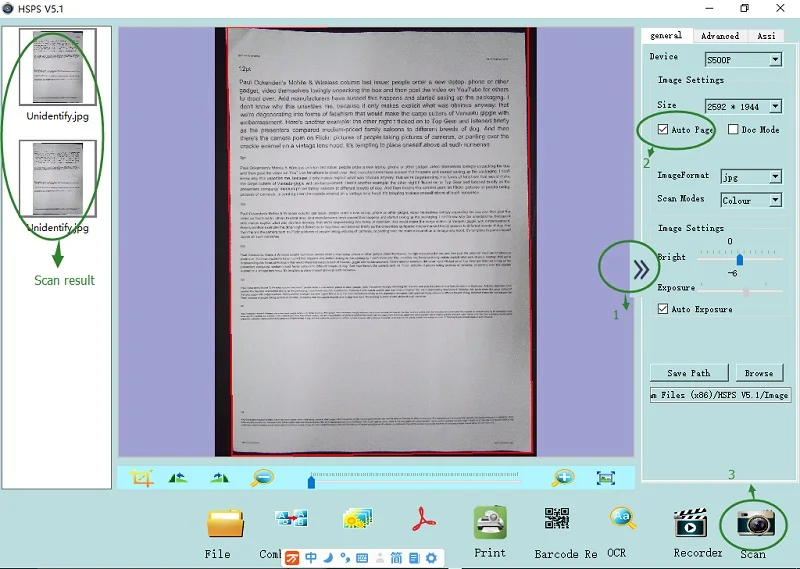Image resolution: width=800 pixels, height=569 pixels.
Task: Click the Save Path button
Action: point(689,373)
